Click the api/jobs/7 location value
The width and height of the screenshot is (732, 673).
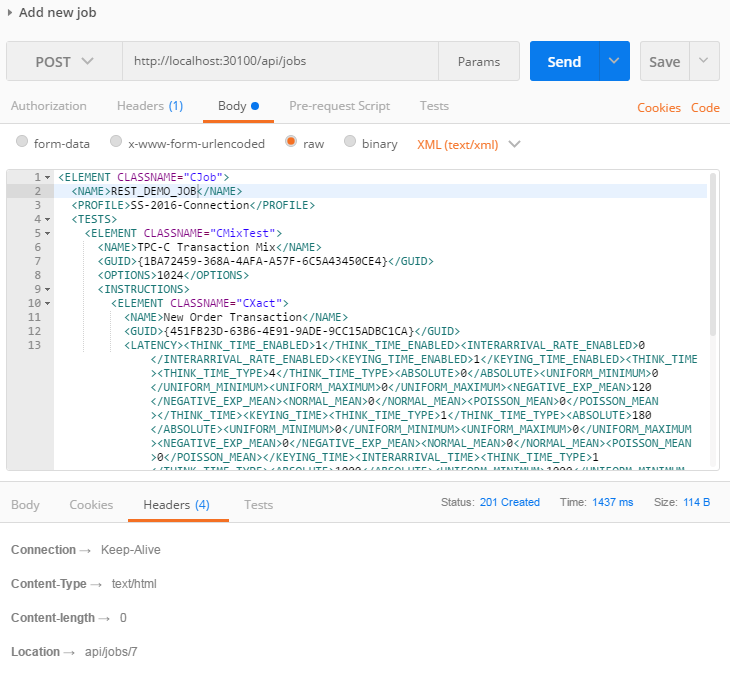(111, 652)
